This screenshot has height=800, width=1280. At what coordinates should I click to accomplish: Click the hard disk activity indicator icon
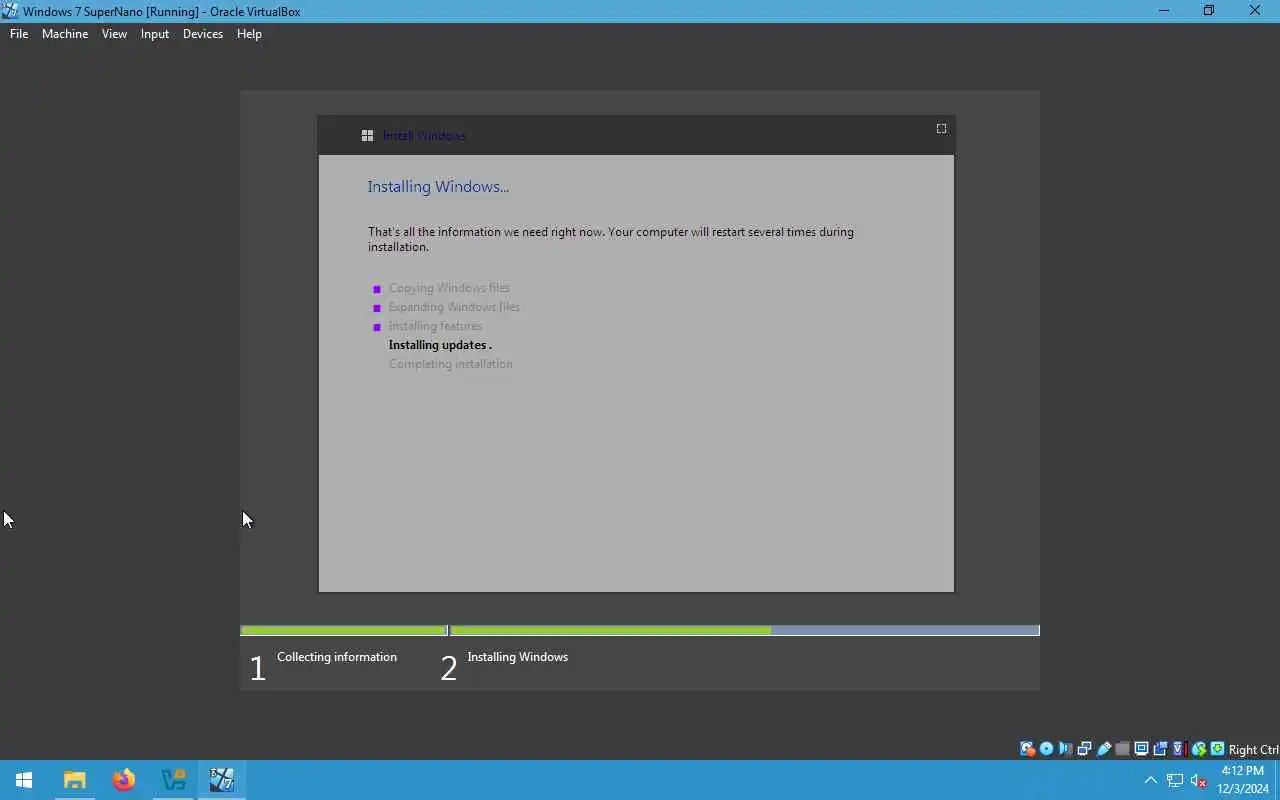(1027, 749)
